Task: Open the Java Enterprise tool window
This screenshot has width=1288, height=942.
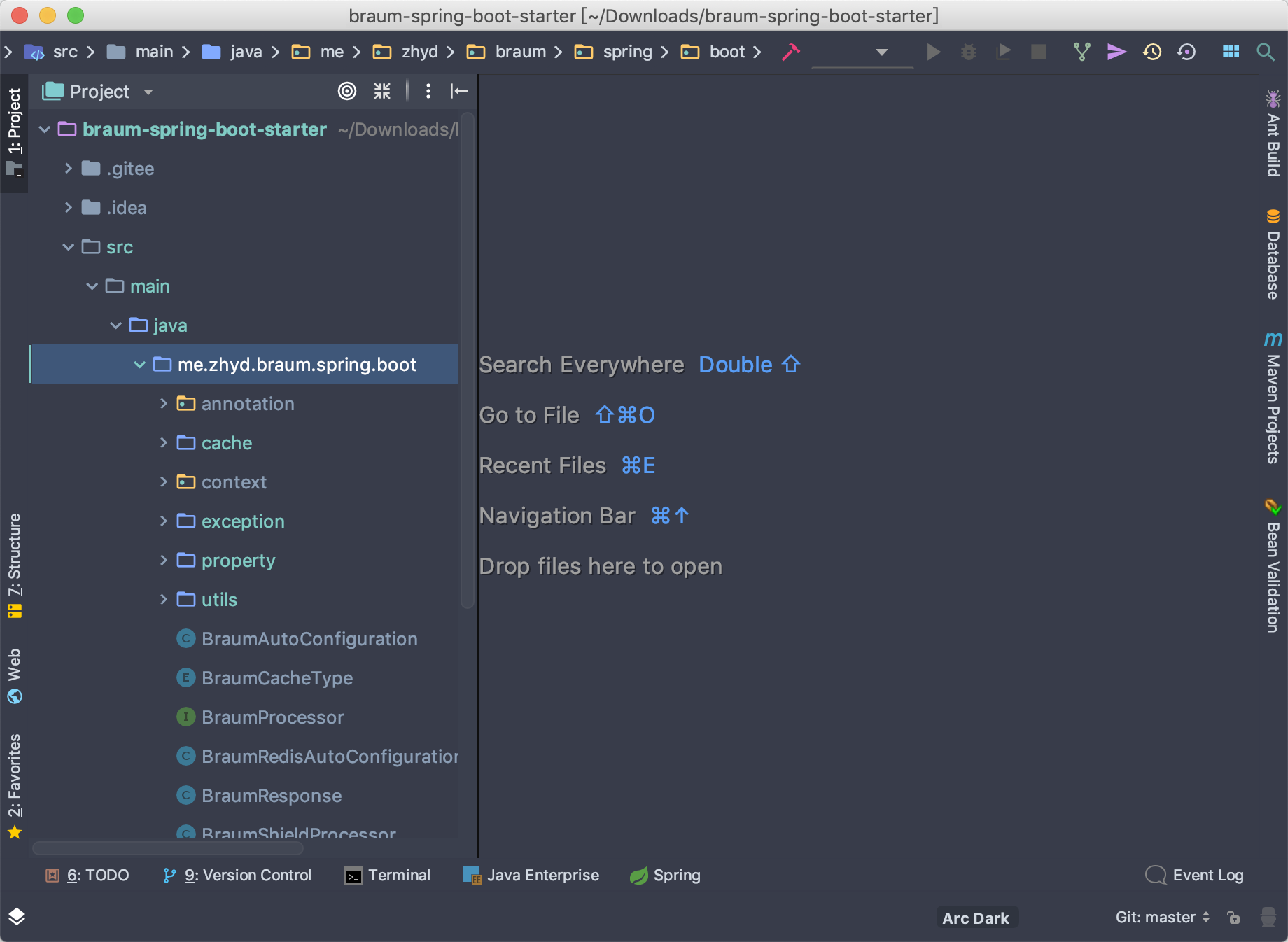Action: [x=531, y=876]
